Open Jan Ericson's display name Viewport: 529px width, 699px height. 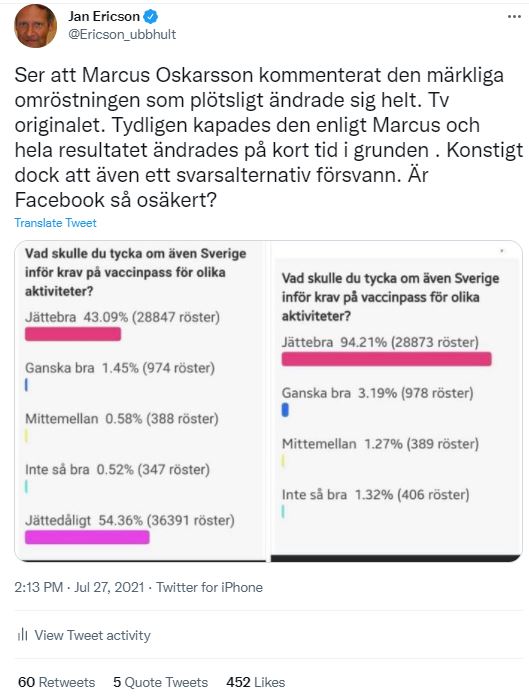[104, 16]
